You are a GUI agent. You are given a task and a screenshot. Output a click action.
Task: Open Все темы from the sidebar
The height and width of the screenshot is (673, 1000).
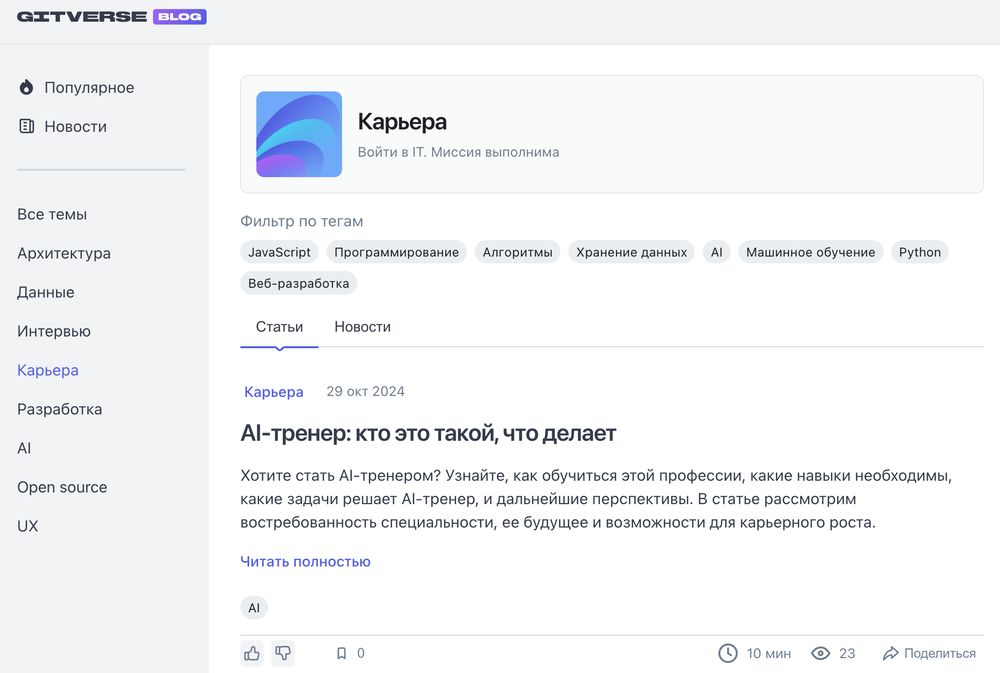pyautogui.click(x=51, y=214)
